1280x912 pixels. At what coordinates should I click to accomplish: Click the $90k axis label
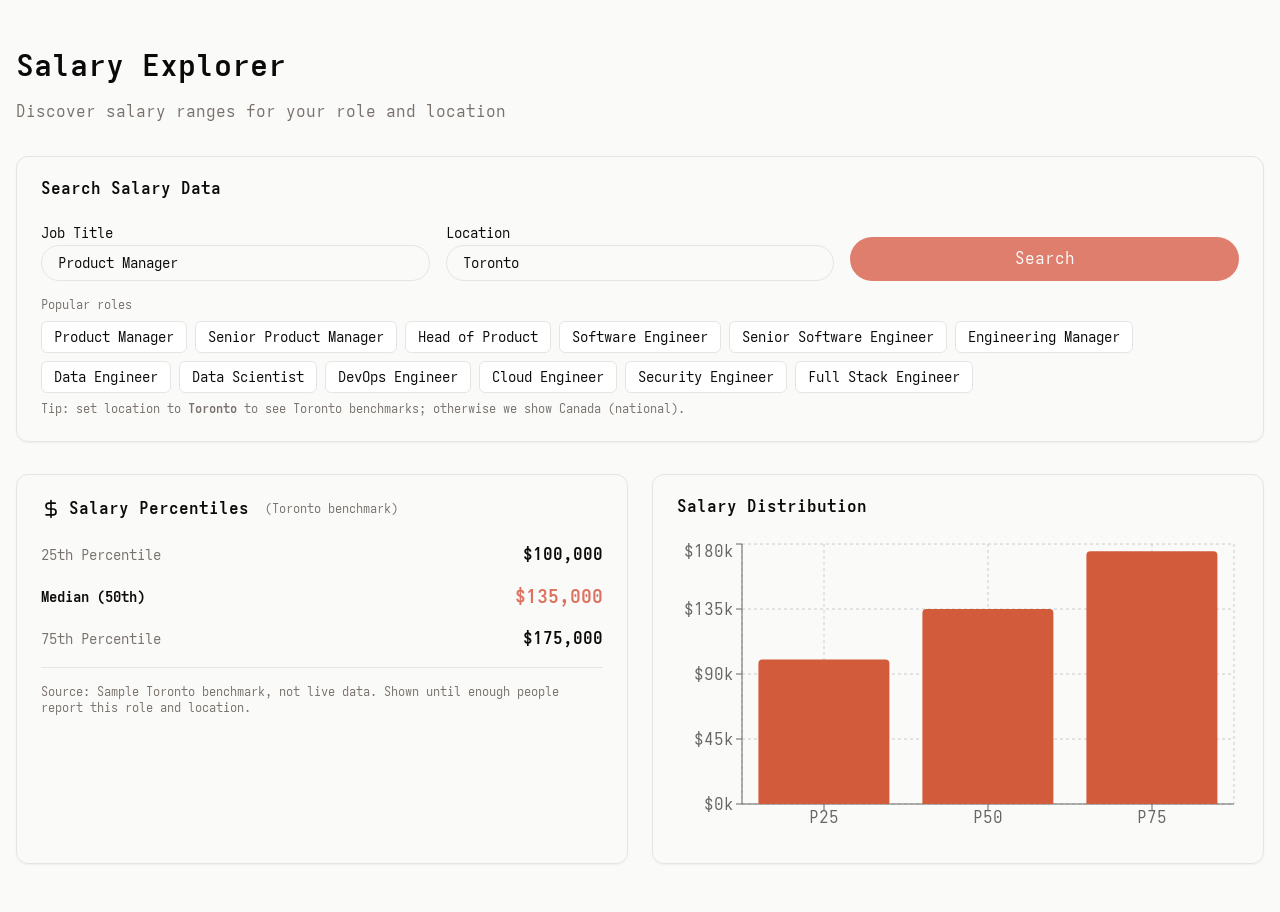714,674
